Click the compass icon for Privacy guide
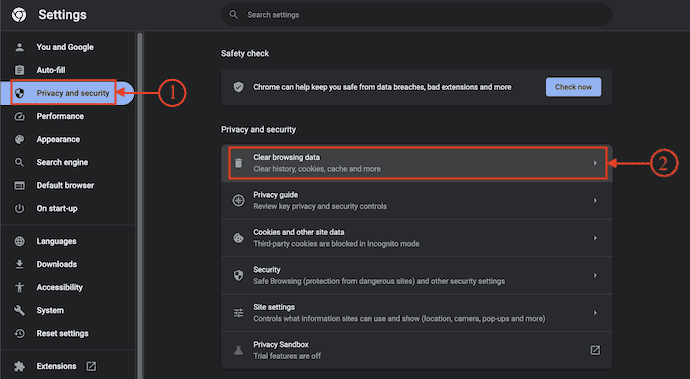Image resolution: width=690 pixels, height=379 pixels. [238, 200]
